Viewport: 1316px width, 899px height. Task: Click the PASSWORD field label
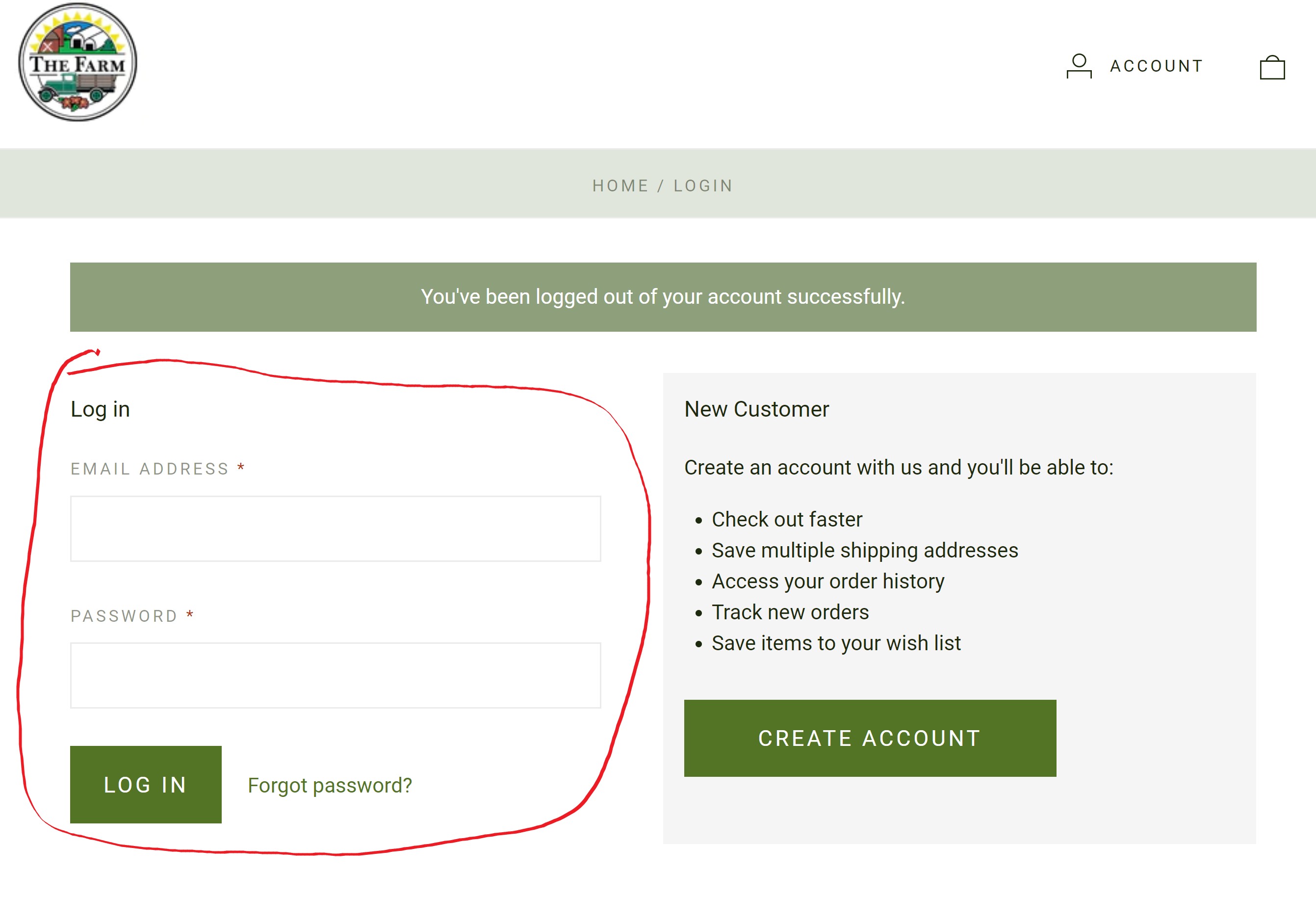click(x=124, y=616)
